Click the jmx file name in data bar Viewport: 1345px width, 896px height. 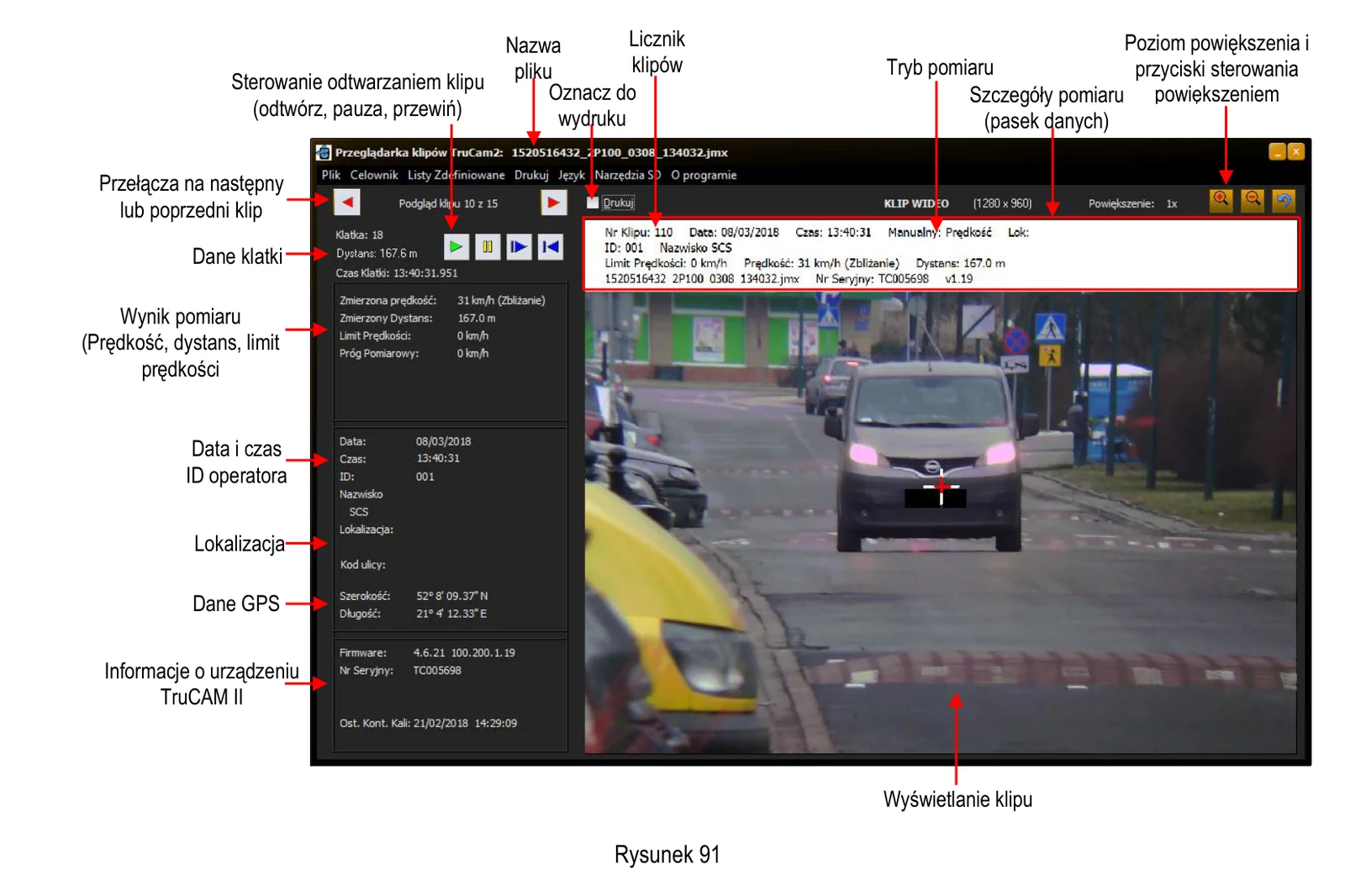point(702,278)
